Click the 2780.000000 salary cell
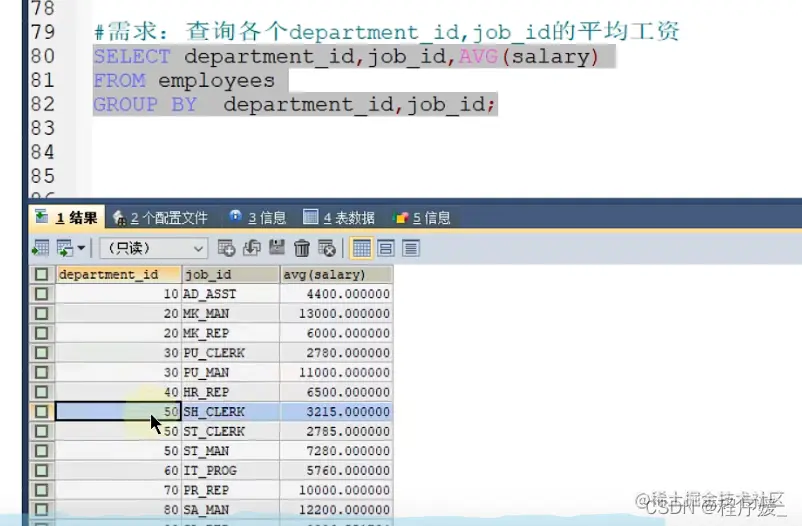The width and height of the screenshot is (802, 526). pos(337,353)
